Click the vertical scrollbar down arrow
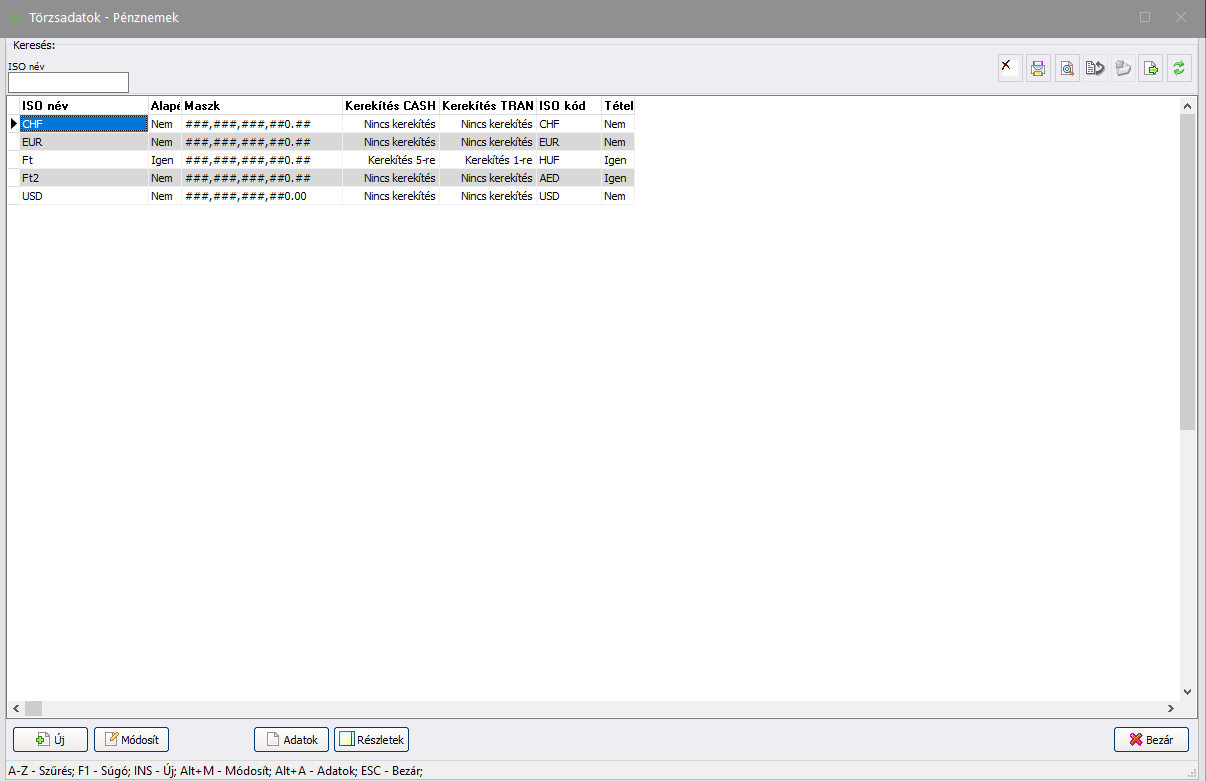This screenshot has height=781, width=1206. click(1187, 691)
